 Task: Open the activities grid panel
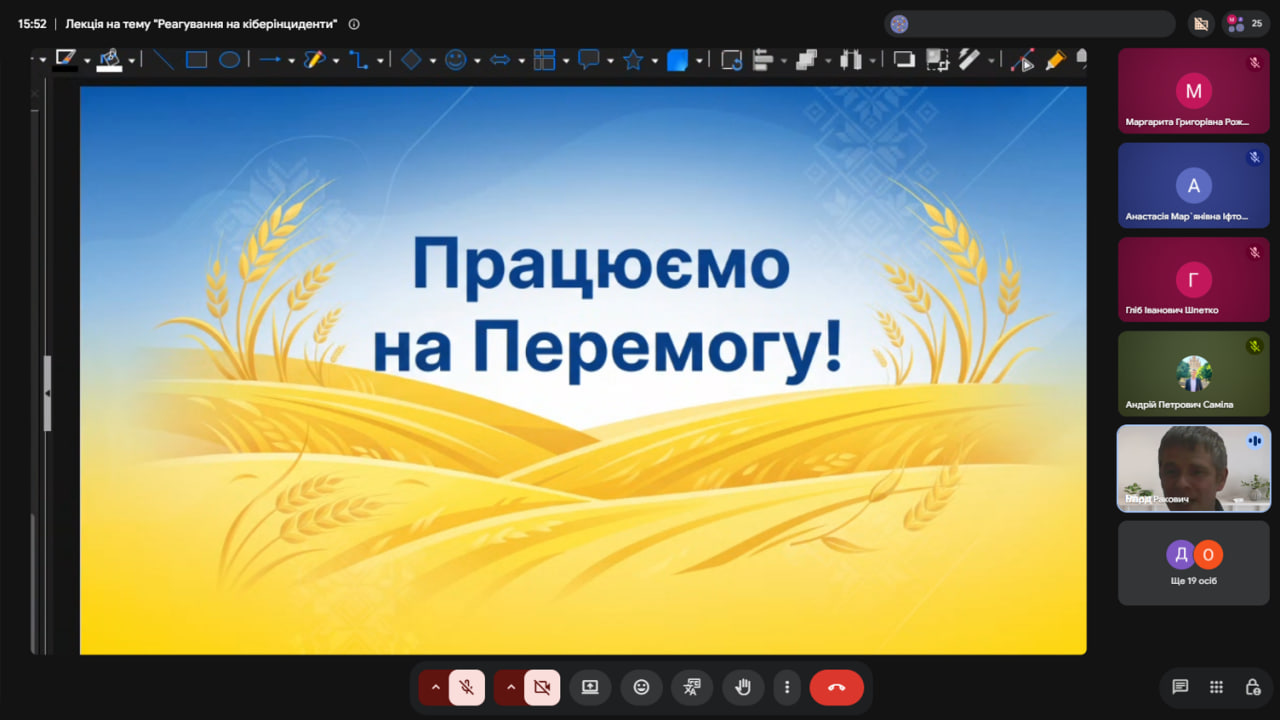coord(1216,687)
